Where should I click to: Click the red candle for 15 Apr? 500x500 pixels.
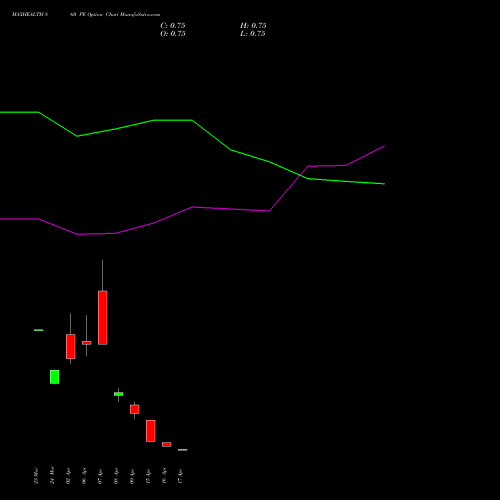(151, 431)
